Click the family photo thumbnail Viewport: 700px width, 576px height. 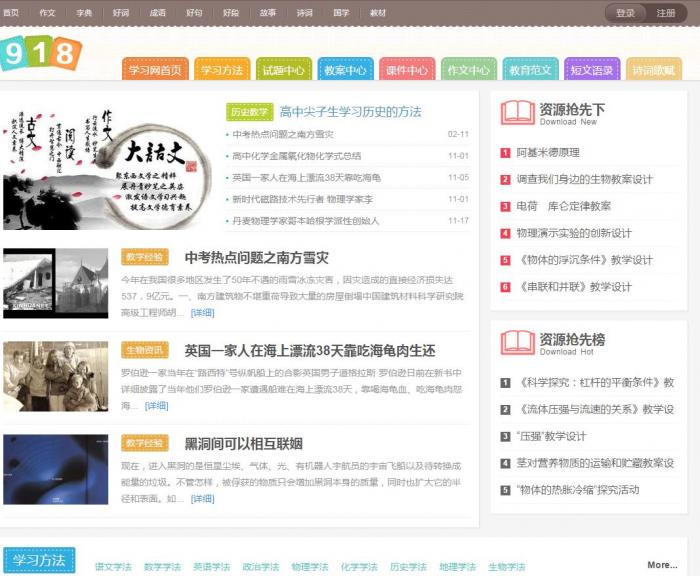coord(56,377)
